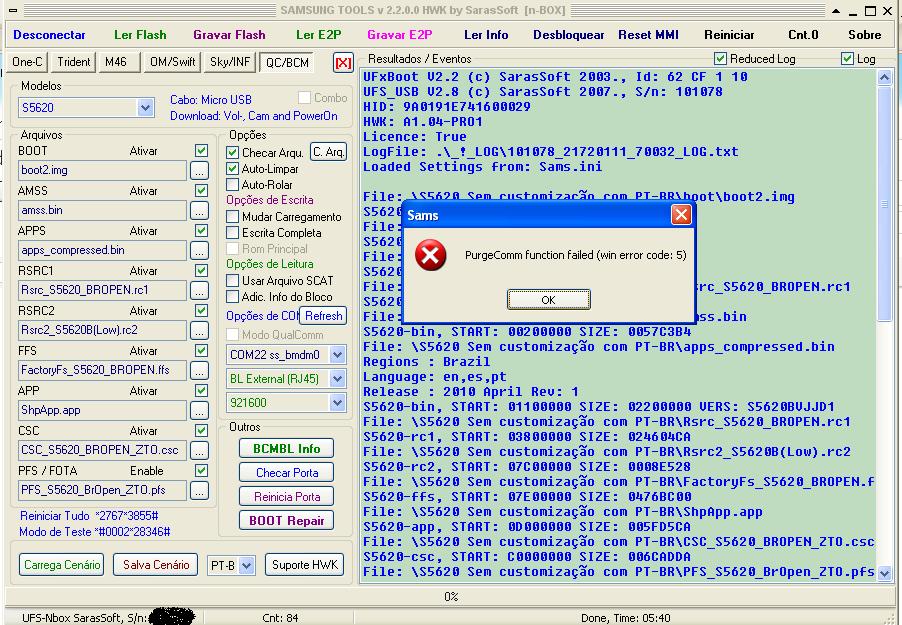Screen dimensions: 902x625
Task: Switch to the Sky/INF tab
Action: pyautogui.click(x=230, y=62)
